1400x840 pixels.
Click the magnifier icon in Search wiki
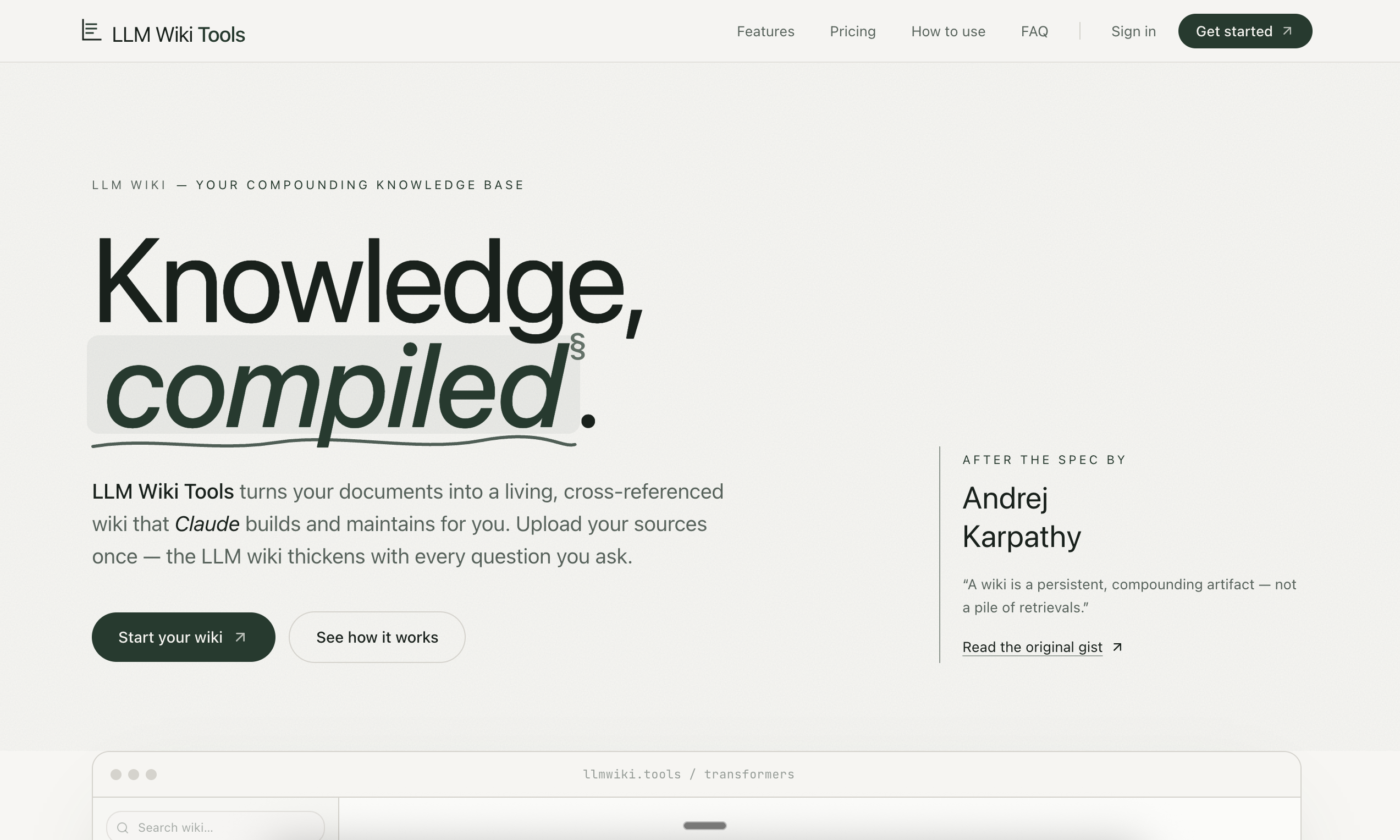coord(122,828)
